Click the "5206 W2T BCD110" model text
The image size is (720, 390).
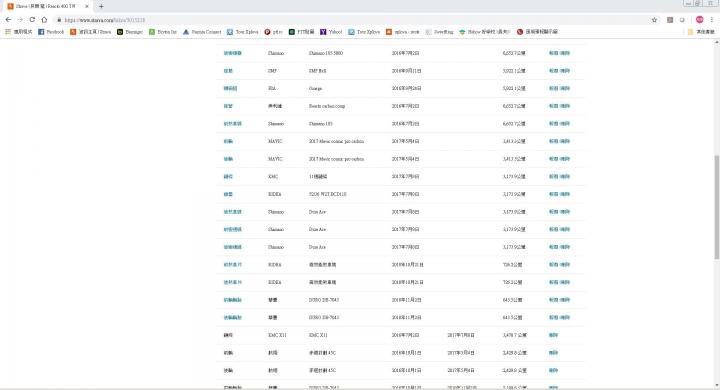tap(327, 194)
